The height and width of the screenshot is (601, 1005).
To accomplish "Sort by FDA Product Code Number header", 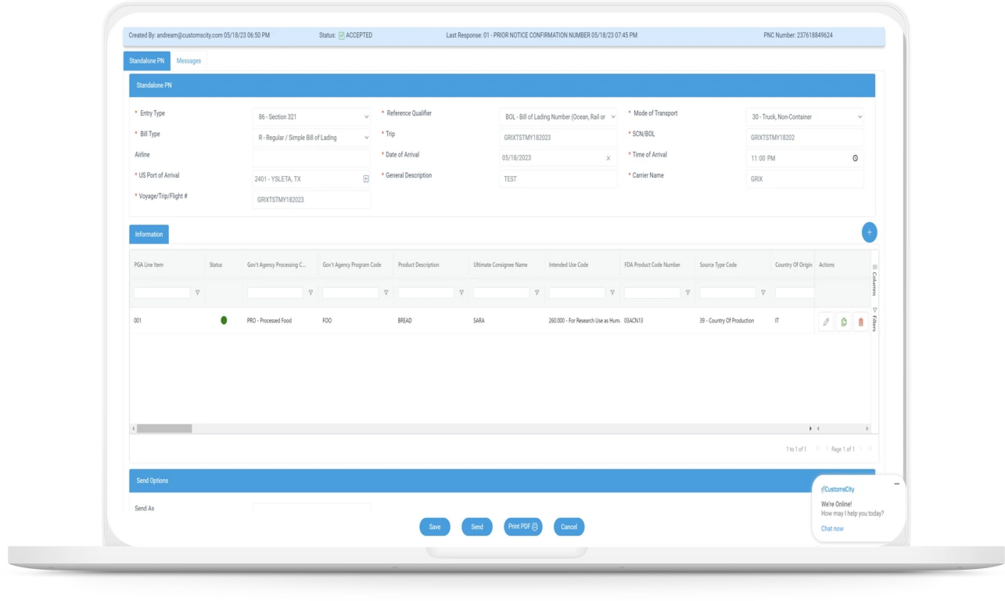I will point(652,265).
